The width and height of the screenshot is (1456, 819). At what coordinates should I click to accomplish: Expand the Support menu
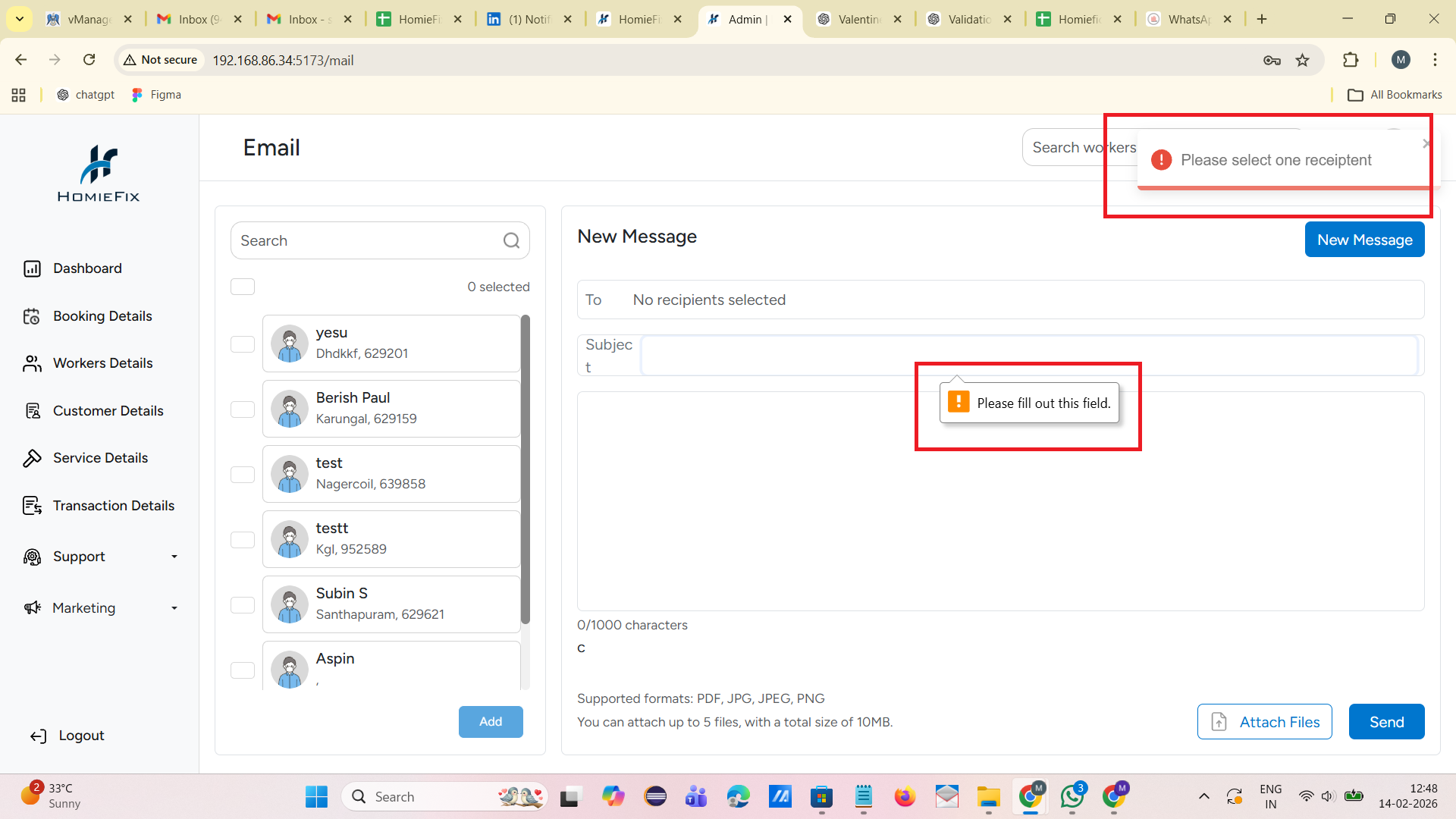click(174, 557)
